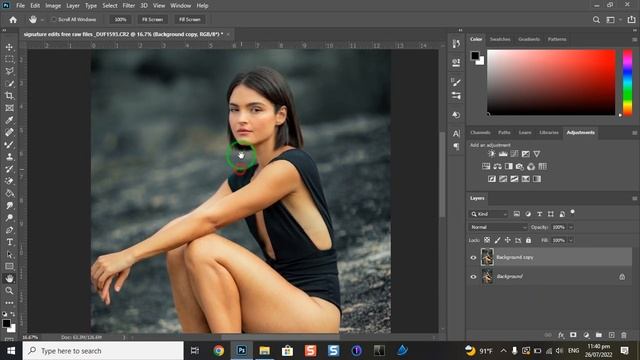The image size is (640, 360).
Task: Select the Crop tool
Action: click(9, 96)
